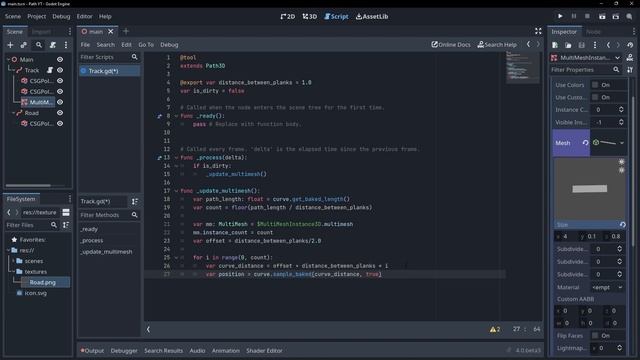Open the Material dropdown showing empty
Screen dimensions: 640x360
[x=607, y=287]
